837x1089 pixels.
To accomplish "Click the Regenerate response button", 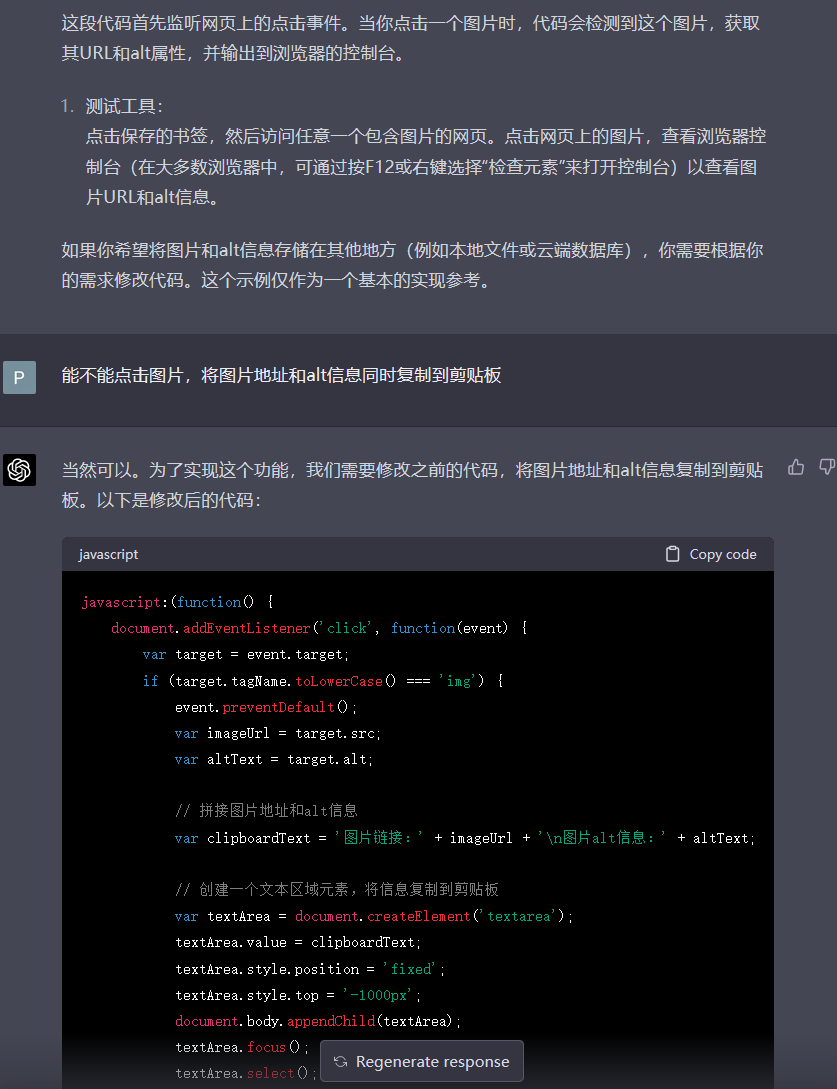I will [421, 1062].
